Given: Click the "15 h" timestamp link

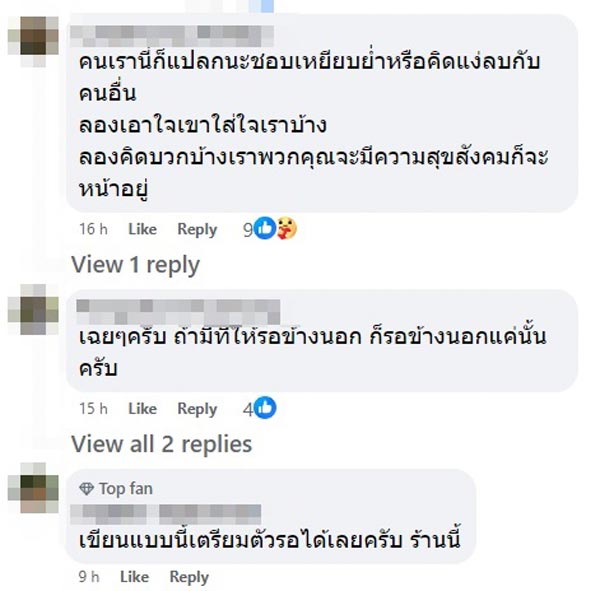Looking at the screenshot, I should 93,408.
